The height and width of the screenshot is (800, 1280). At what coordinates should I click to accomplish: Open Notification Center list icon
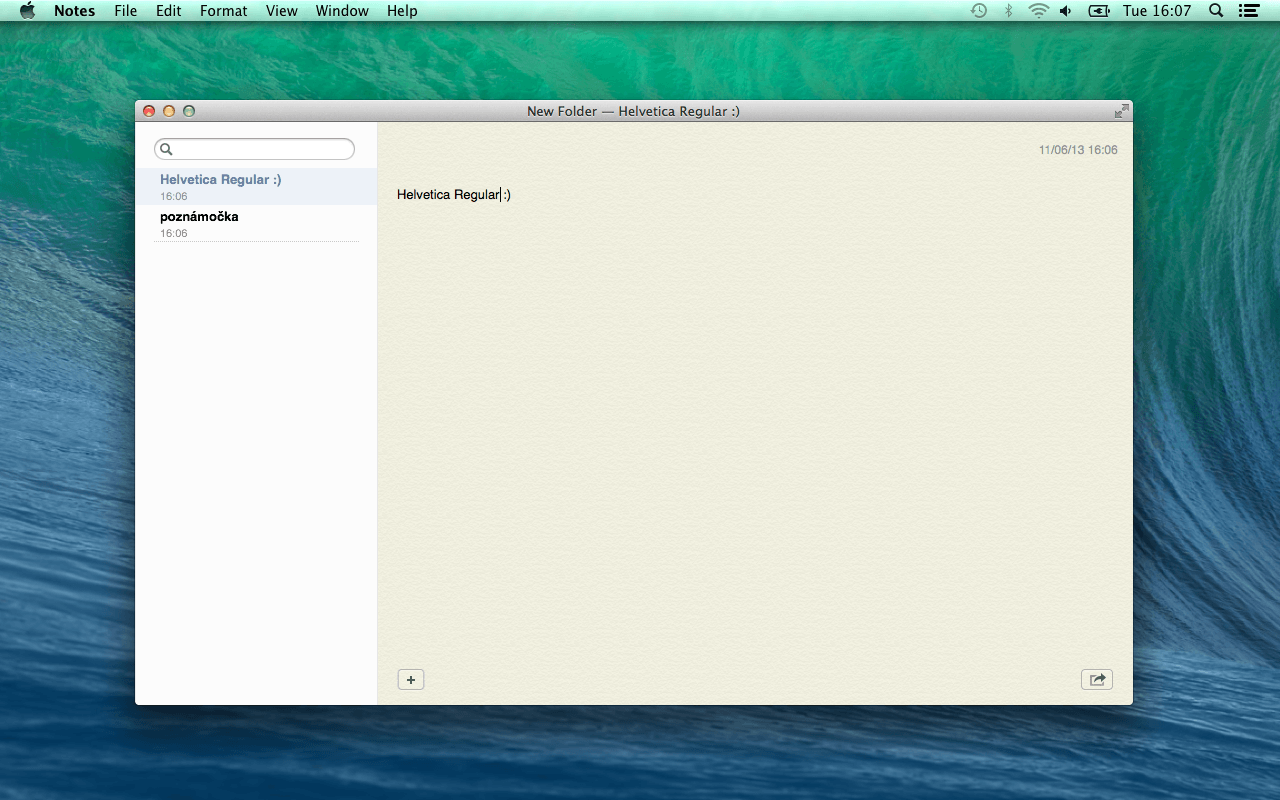pos(1248,11)
